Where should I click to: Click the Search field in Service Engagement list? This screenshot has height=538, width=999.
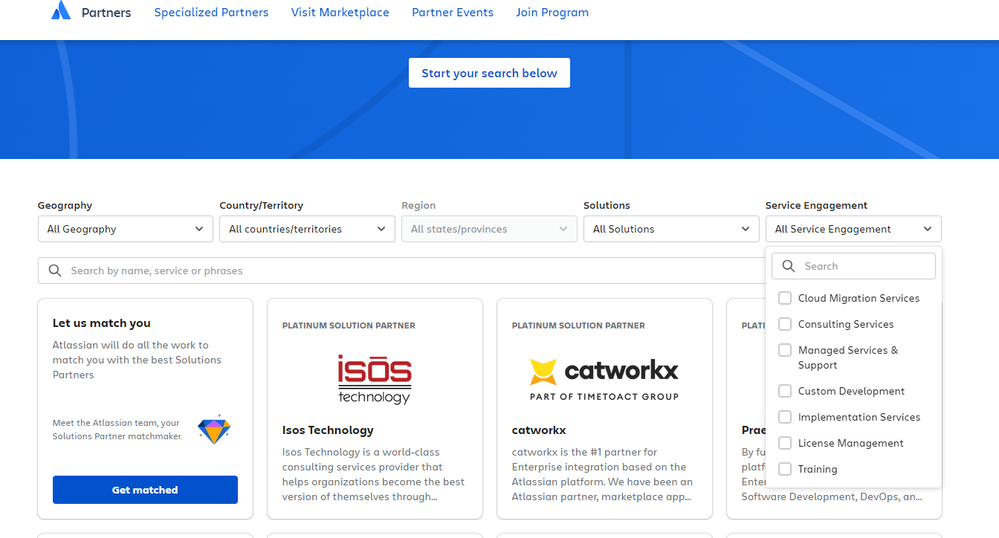[853, 266]
